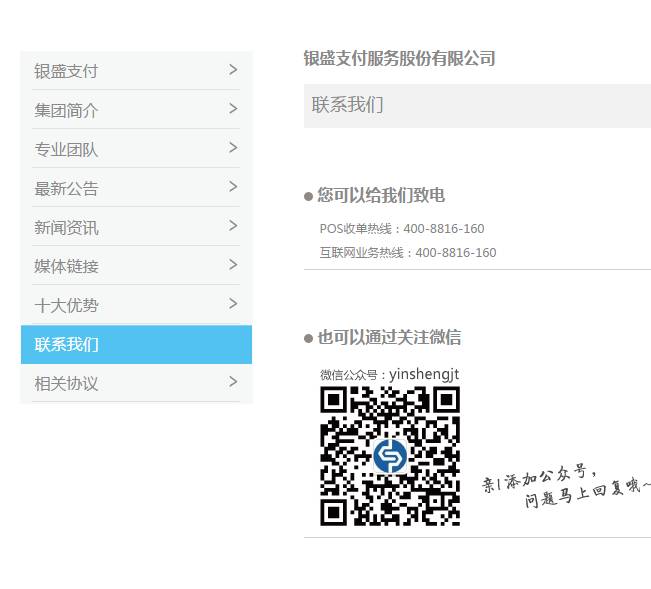Click the chevron on the 专业团队 row
This screenshot has width=651, height=589.
[x=233, y=148]
